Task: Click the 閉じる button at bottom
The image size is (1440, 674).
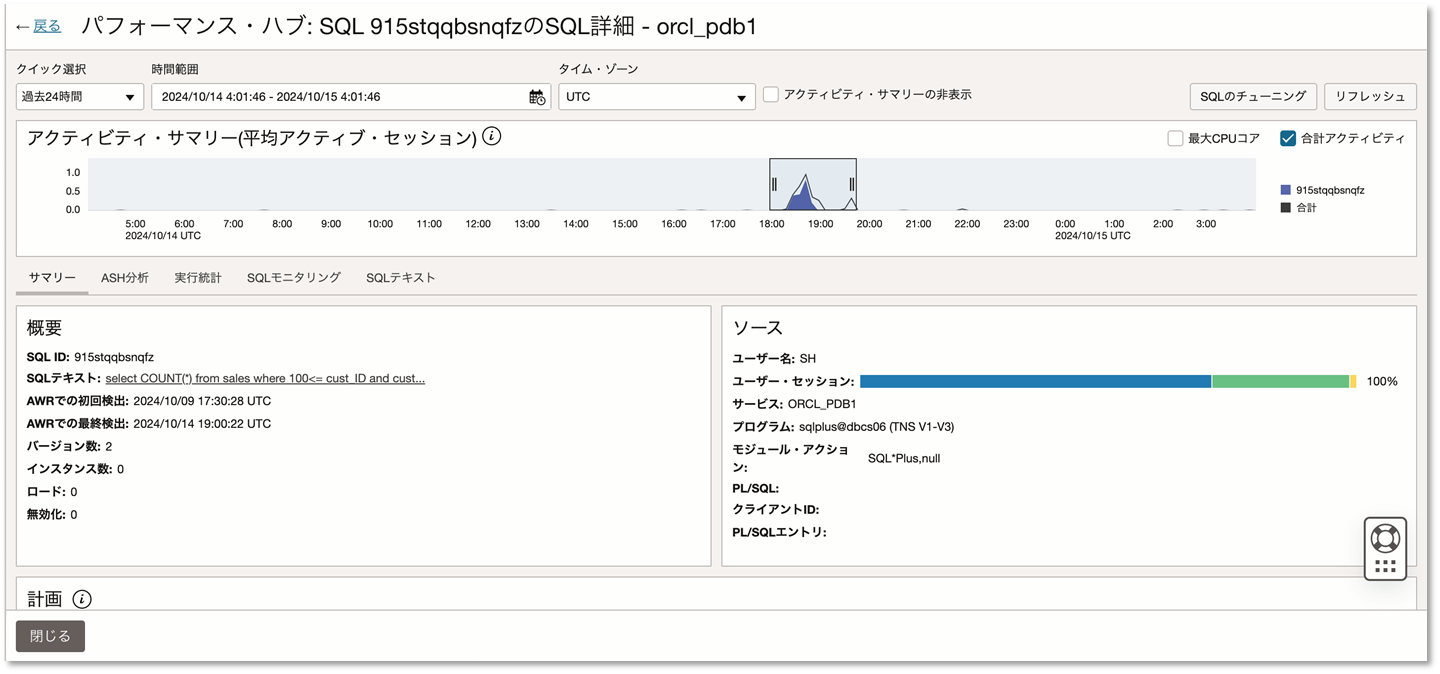Action: click(50, 636)
